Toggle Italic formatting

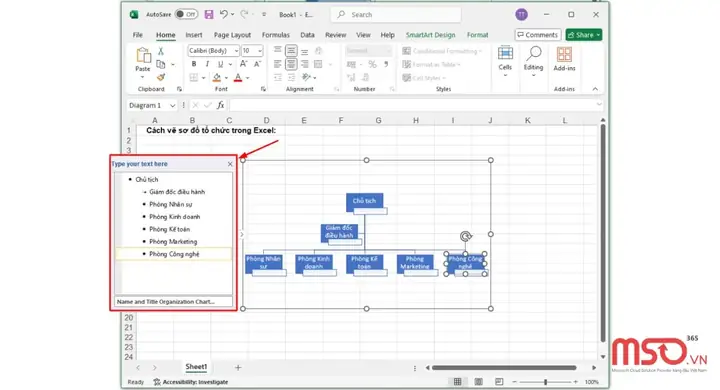coord(207,64)
